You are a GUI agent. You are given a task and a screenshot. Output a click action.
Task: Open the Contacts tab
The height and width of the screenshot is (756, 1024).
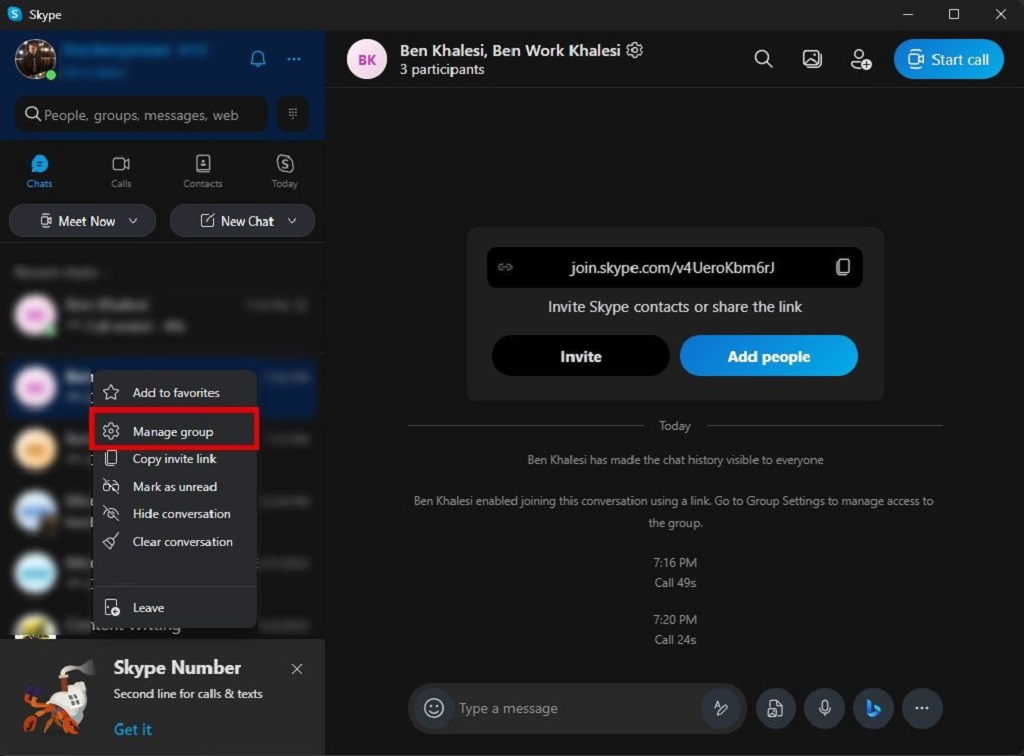point(202,172)
